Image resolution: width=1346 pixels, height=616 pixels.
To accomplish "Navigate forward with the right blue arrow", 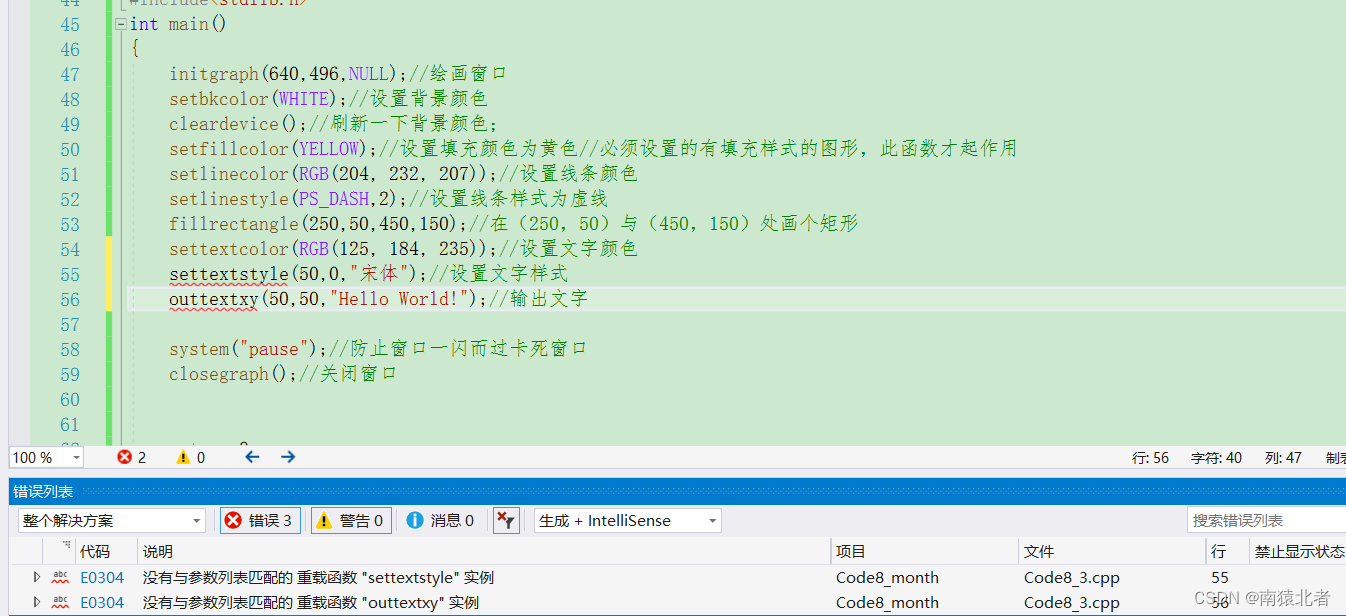I will (x=288, y=457).
